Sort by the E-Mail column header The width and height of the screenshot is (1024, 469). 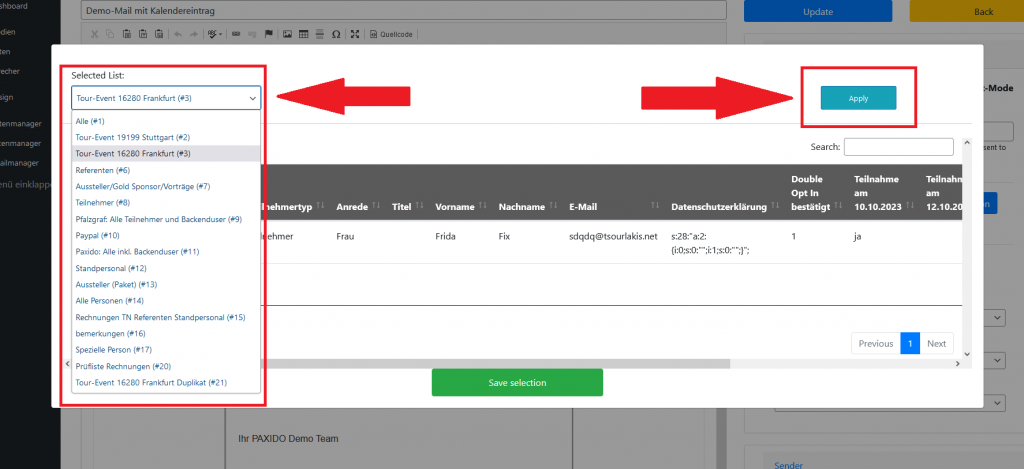[582, 206]
